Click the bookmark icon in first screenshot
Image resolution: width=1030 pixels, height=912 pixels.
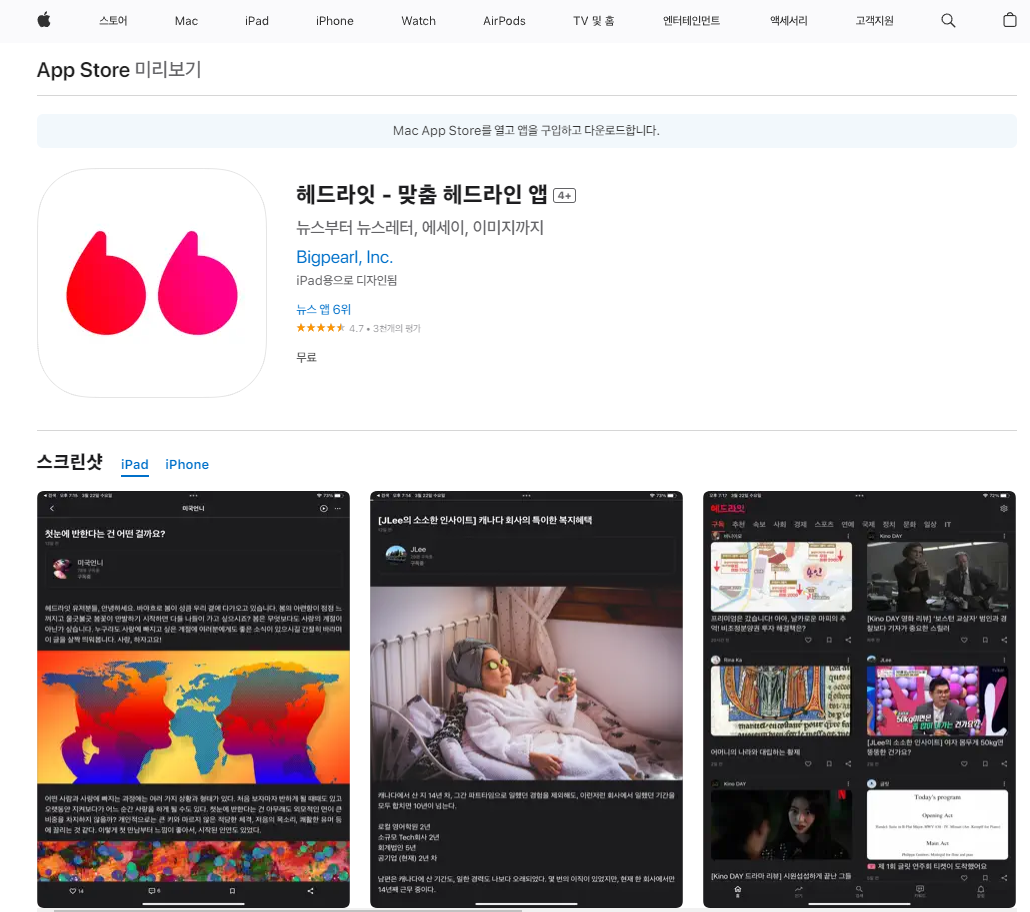tap(232, 891)
